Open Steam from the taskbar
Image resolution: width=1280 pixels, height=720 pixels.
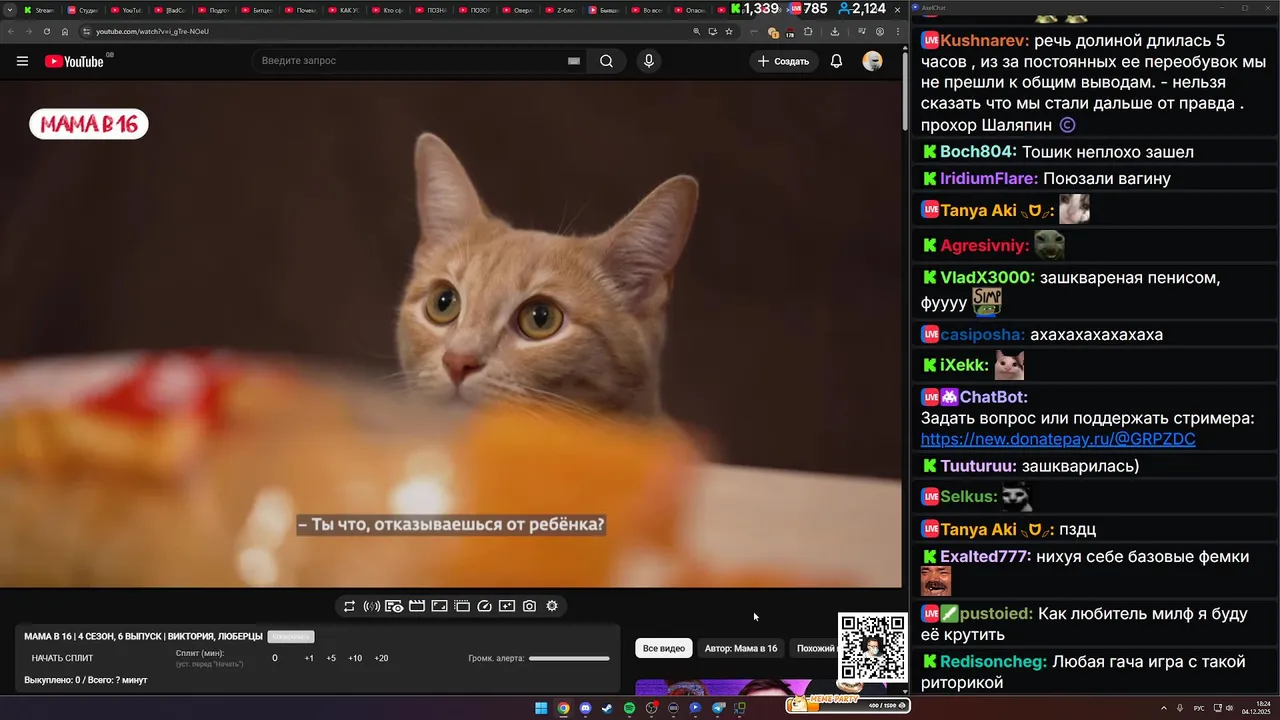pos(607,708)
